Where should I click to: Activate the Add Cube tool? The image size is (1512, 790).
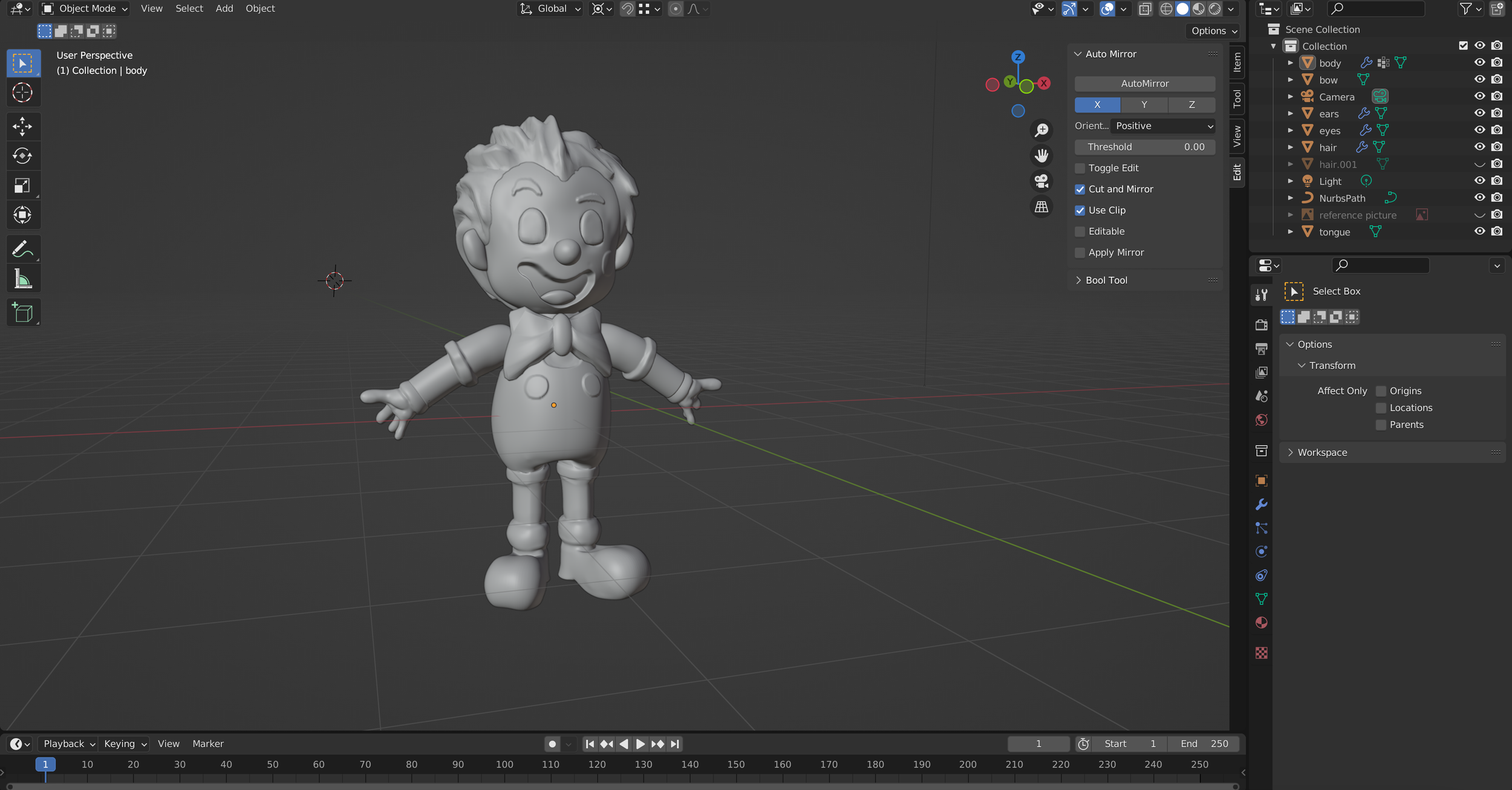pos(22,312)
